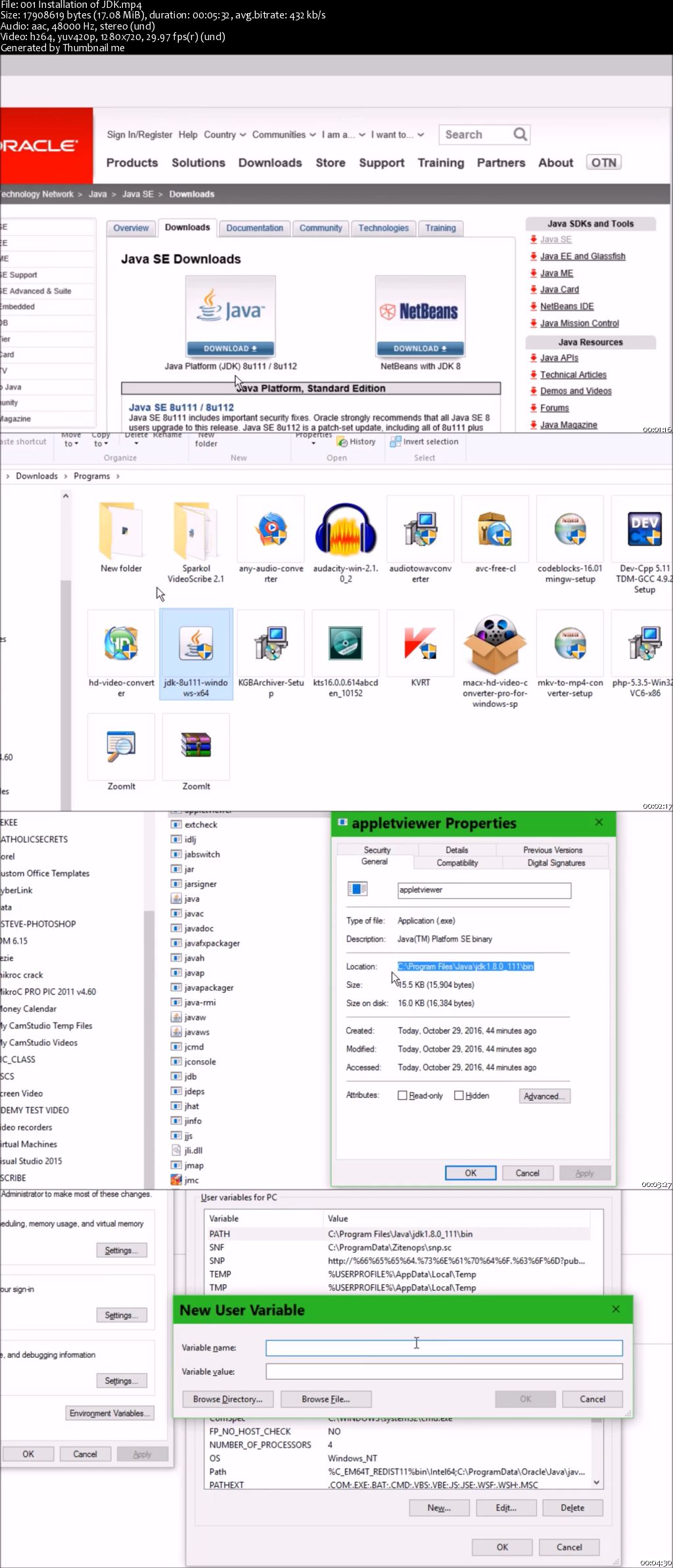Viewport: 673px width, 1568px height.
Task: Open the Move to dropdown
Action: (71, 440)
